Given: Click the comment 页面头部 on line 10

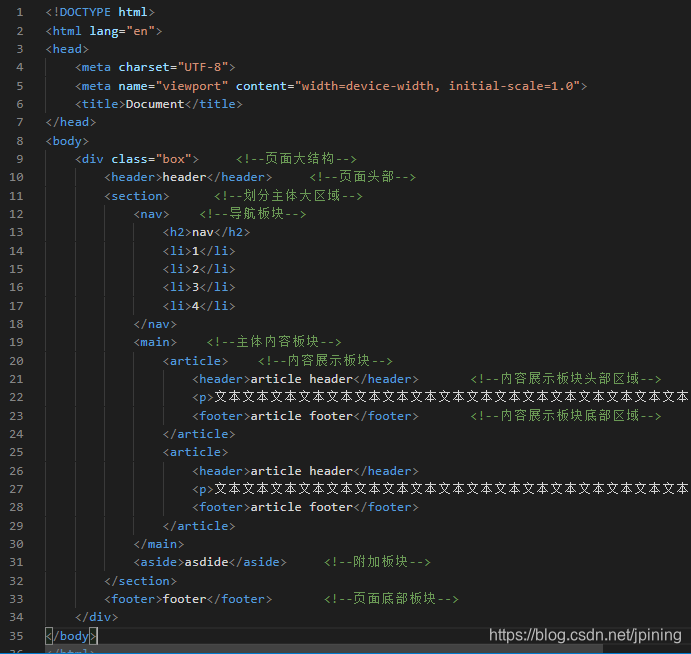Looking at the screenshot, I should click(x=362, y=177).
